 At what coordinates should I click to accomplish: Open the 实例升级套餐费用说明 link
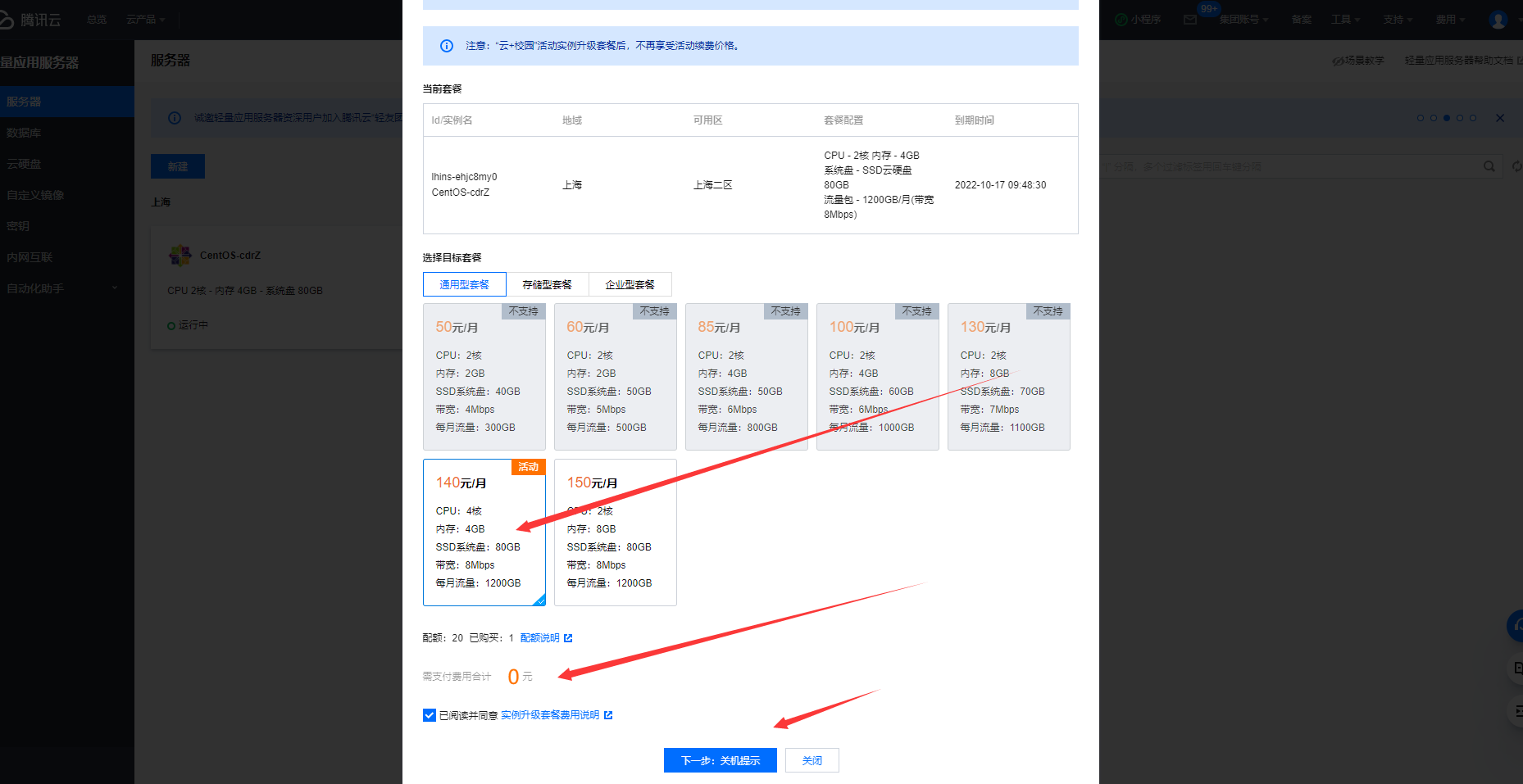[x=550, y=715]
